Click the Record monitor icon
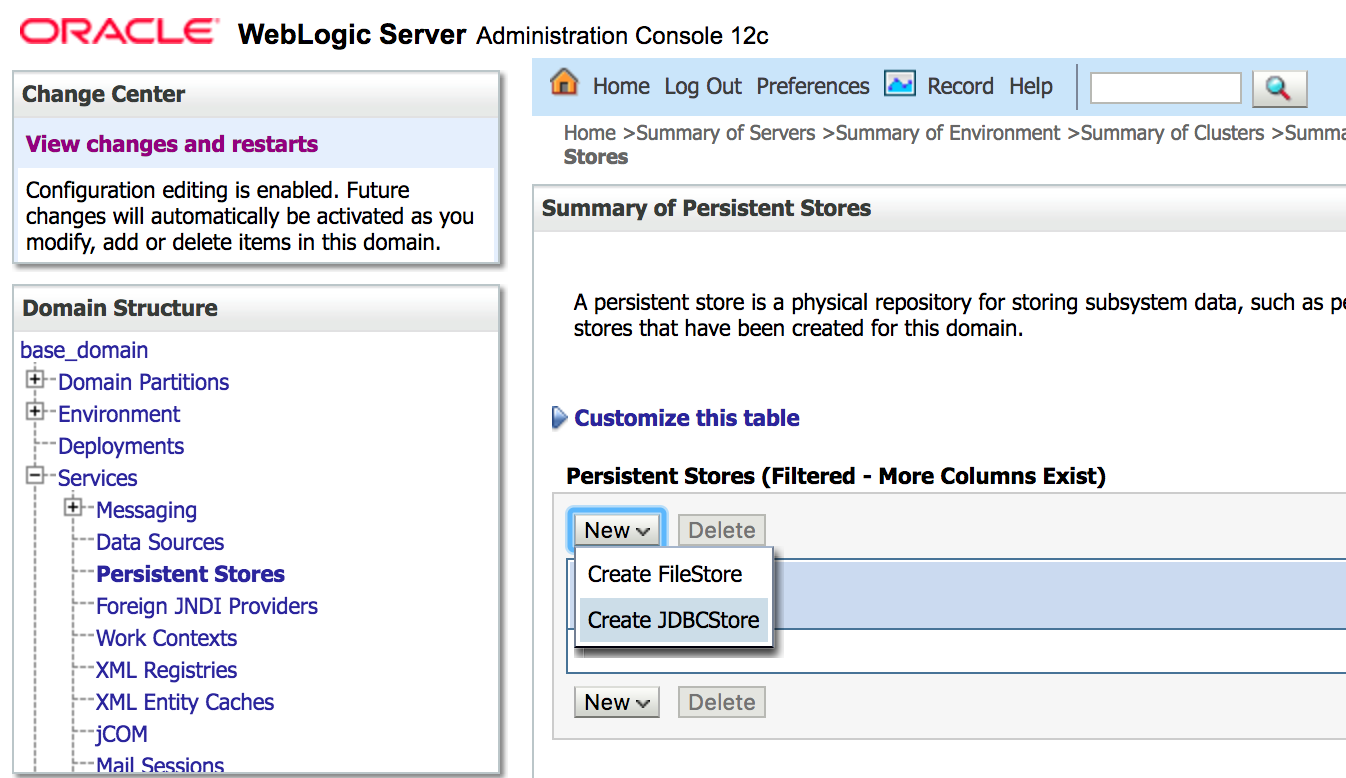The width and height of the screenshot is (1346, 778). tap(900, 85)
